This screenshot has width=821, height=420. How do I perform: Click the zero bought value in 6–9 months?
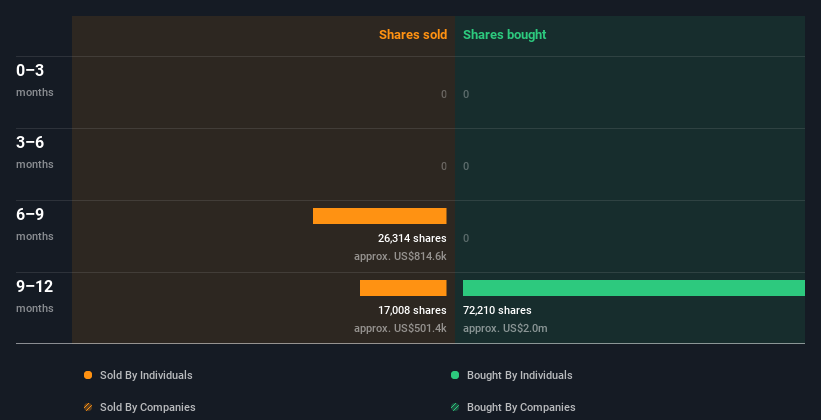coord(466,238)
